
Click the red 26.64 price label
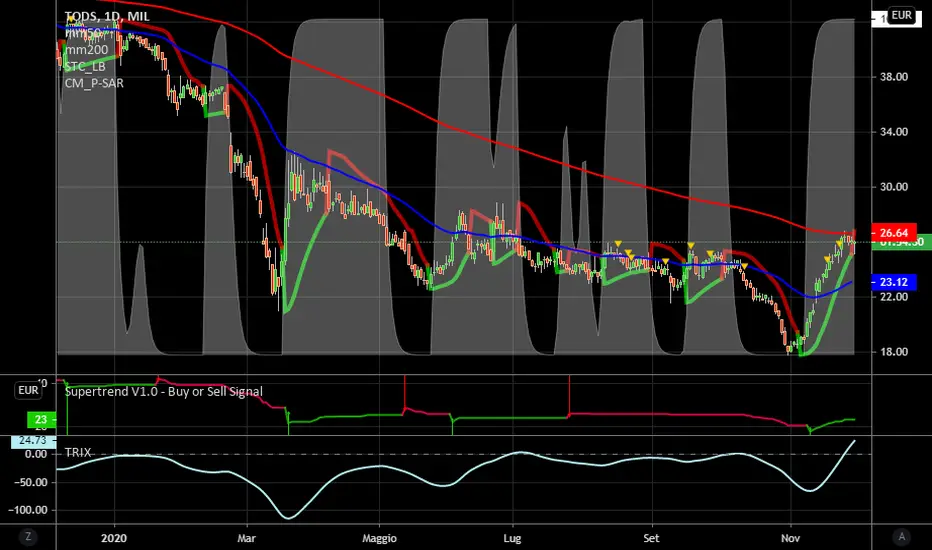pos(894,232)
